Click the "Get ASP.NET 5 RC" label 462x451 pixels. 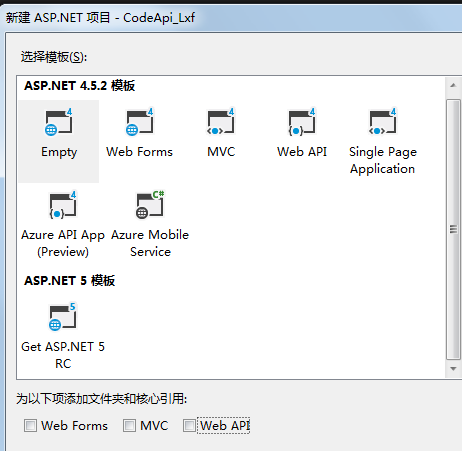(x=63, y=355)
